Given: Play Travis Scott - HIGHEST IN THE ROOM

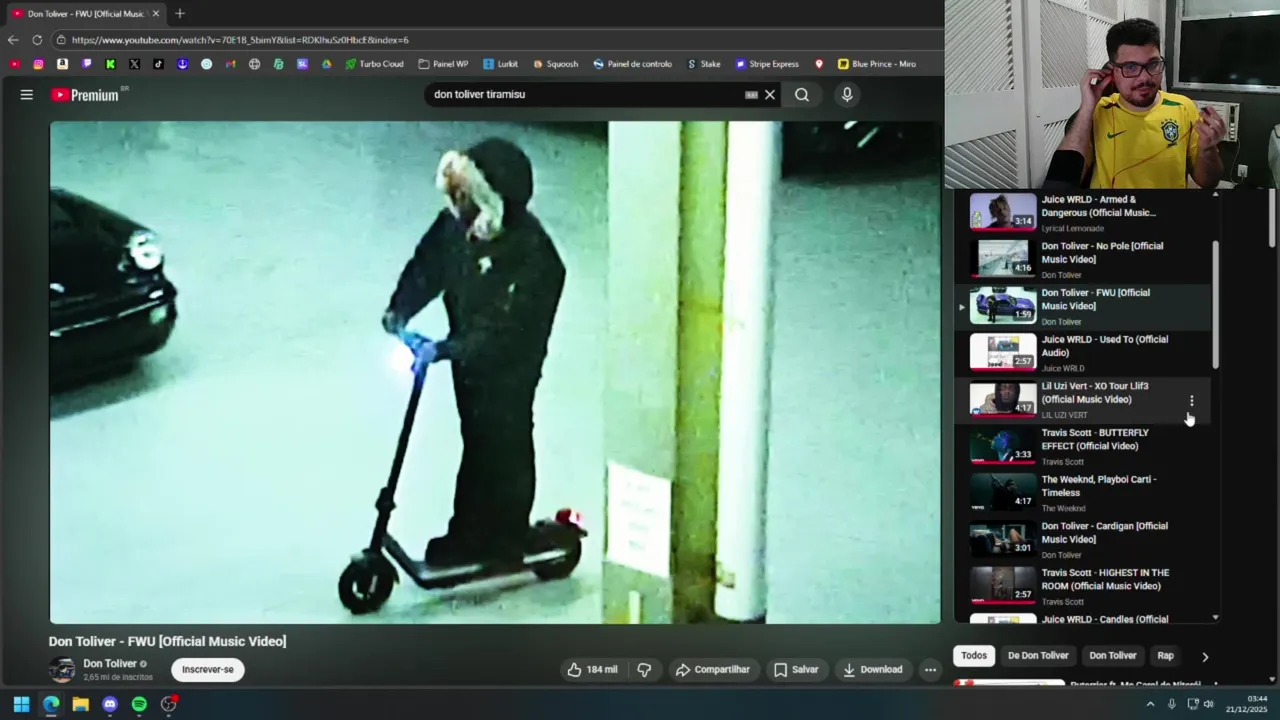Looking at the screenshot, I should pyautogui.click(x=1083, y=586).
